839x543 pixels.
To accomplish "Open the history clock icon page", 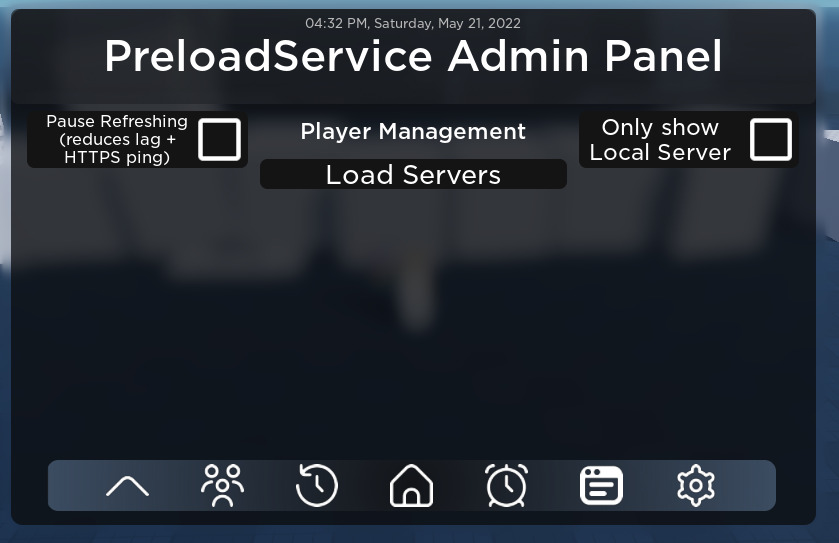I will [x=317, y=486].
